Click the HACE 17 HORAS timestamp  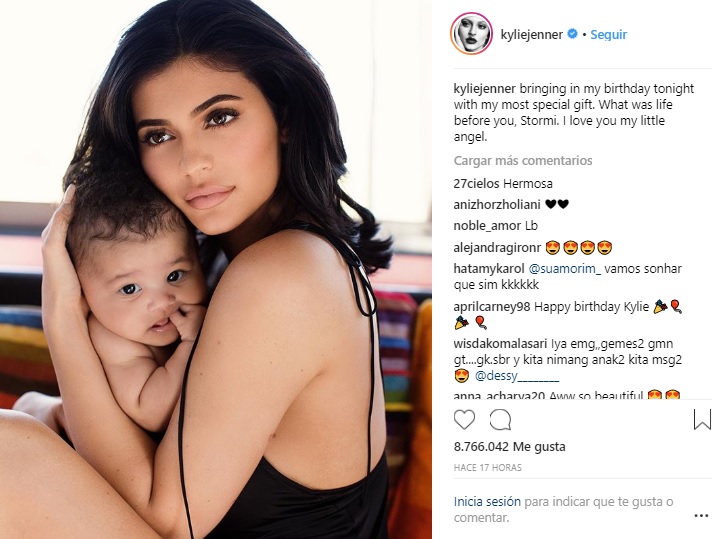488,467
